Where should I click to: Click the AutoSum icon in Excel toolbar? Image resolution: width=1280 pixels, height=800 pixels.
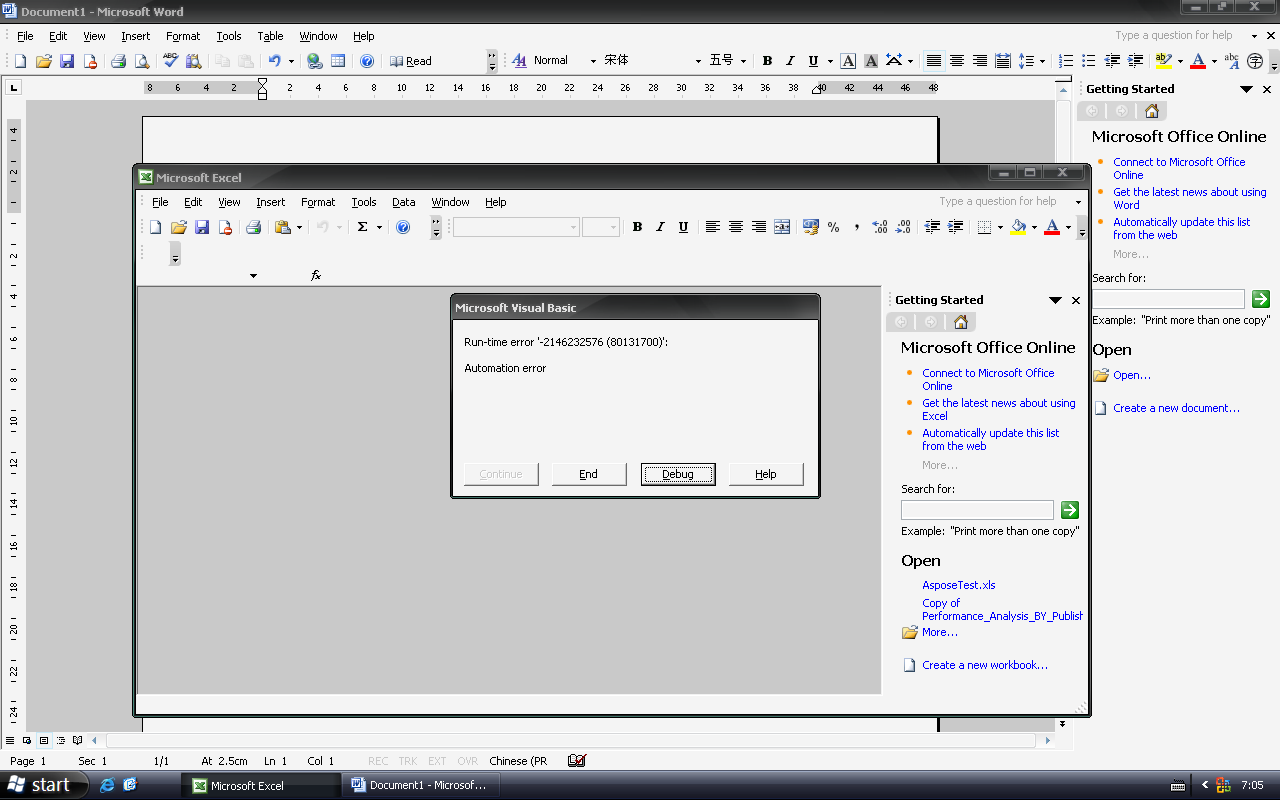[x=362, y=227]
